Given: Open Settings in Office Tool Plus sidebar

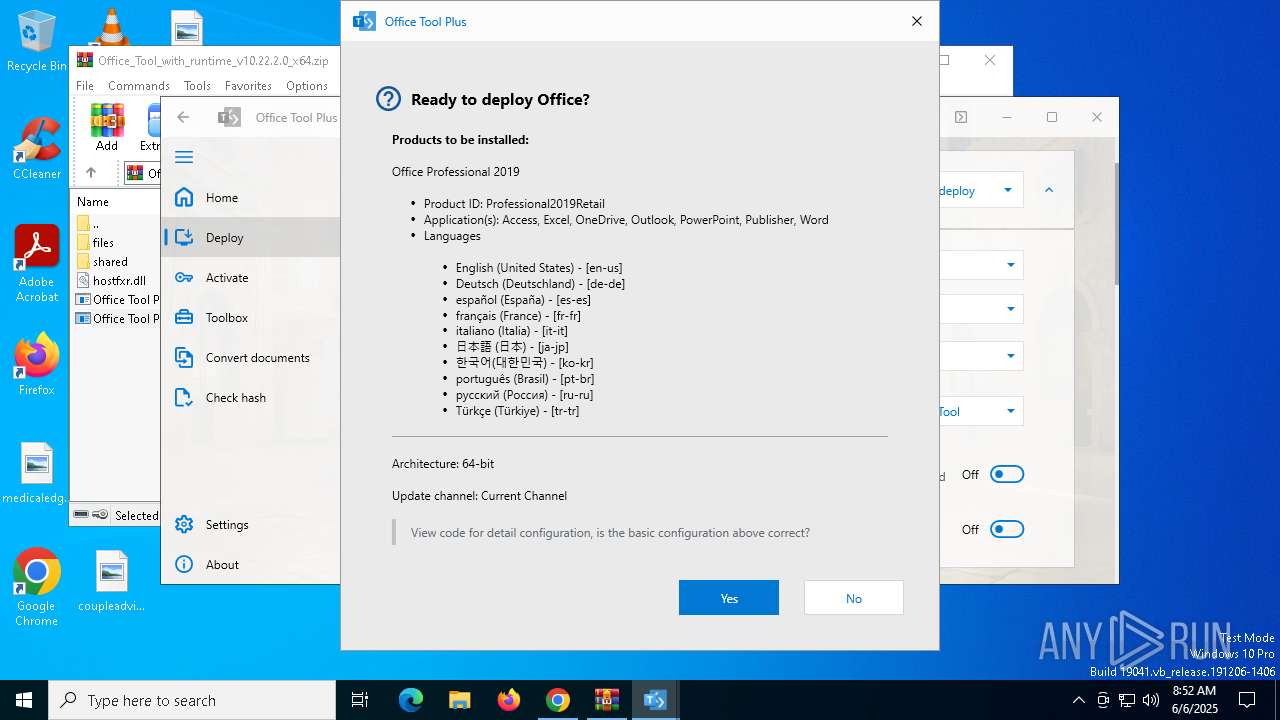Looking at the screenshot, I should coord(251,525).
